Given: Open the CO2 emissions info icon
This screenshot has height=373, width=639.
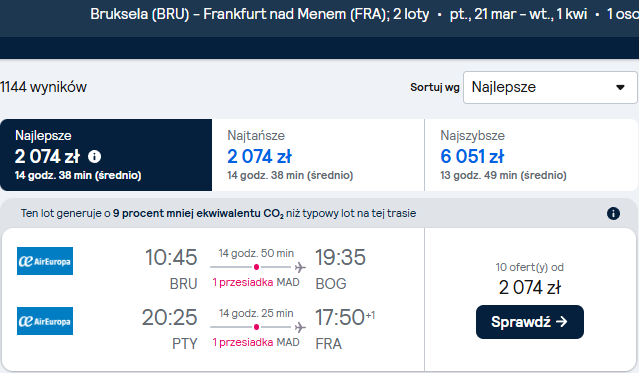Looking at the screenshot, I should tap(613, 213).
